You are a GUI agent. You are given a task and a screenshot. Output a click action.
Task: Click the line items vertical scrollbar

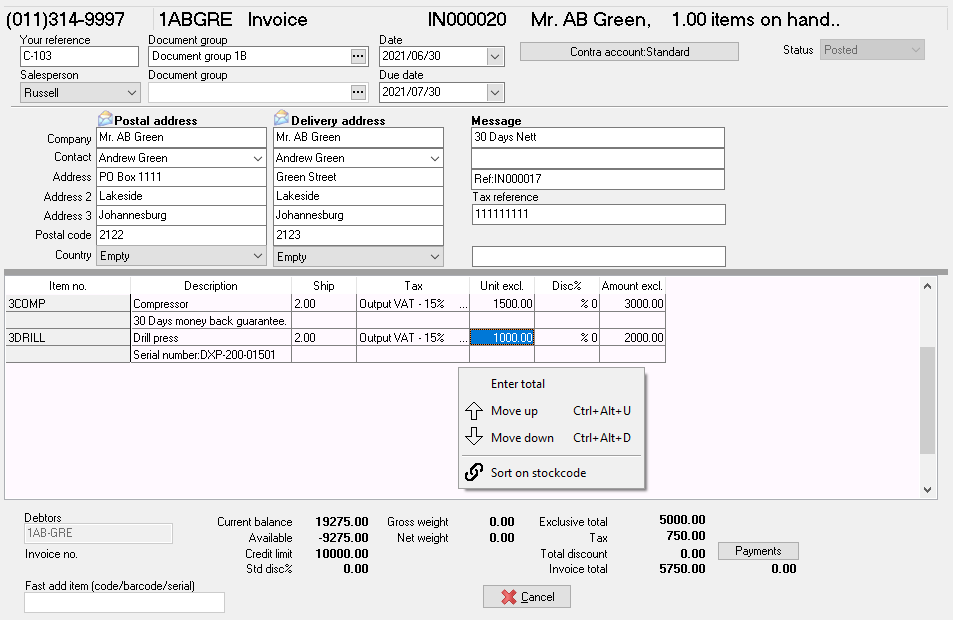(927, 400)
